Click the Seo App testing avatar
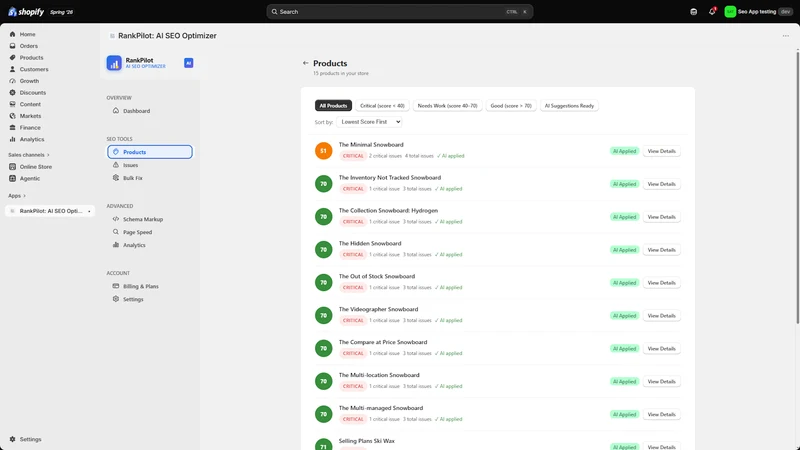 coord(730,12)
